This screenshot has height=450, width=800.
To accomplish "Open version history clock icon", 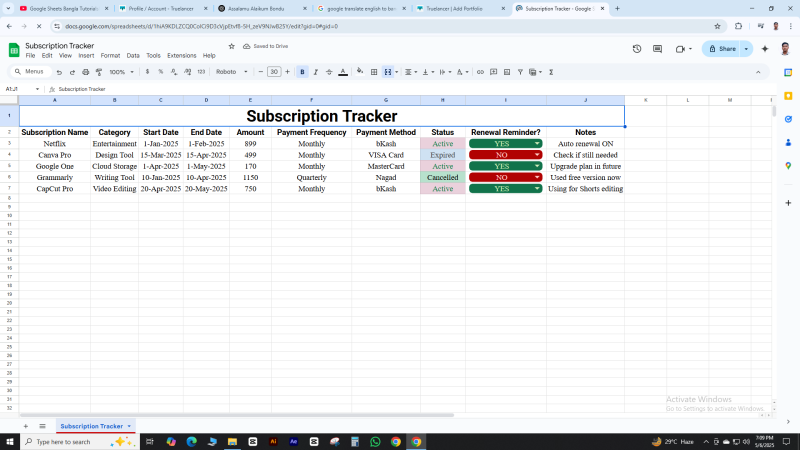I will (637, 49).
